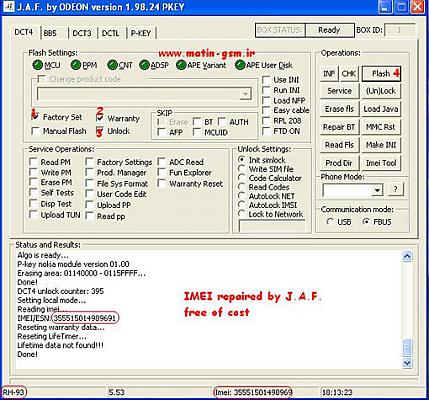The width and height of the screenshot is (429, 400).
Task: Click the ADSP green flash file indicator
Action: pyautogui.click(x=144, y=65)
